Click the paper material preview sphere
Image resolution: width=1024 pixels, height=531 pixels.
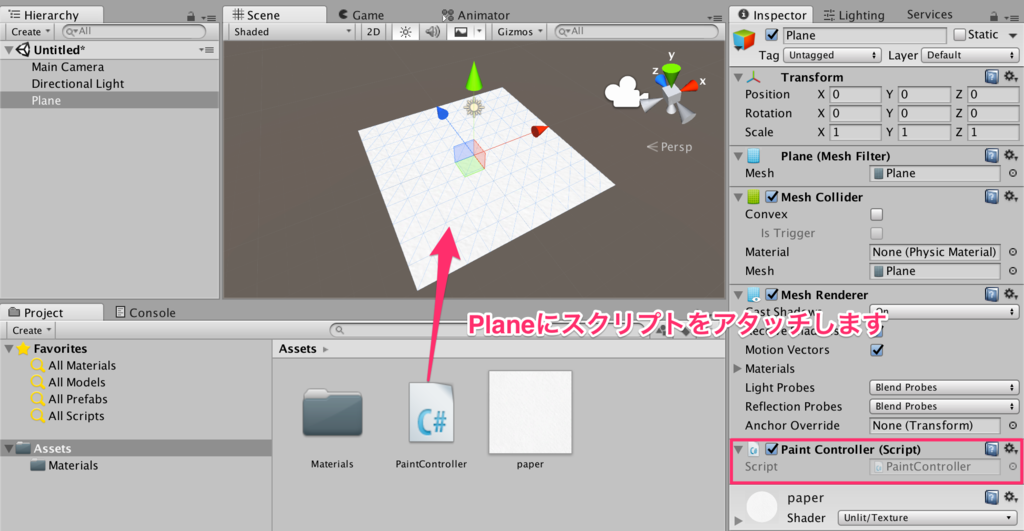pos(761,507)
